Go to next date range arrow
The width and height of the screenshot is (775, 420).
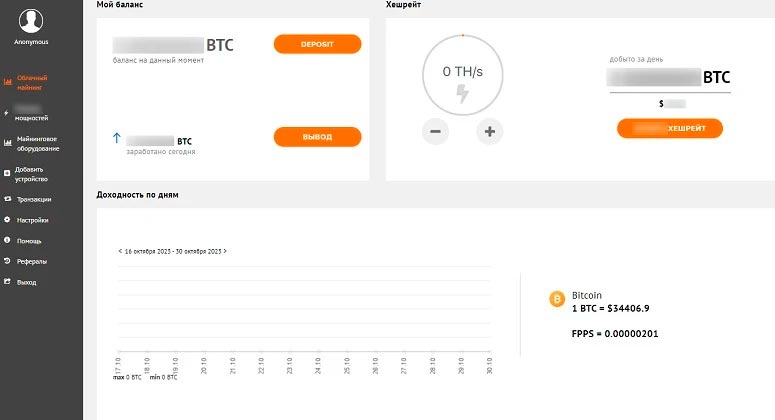tap(225, 251)
